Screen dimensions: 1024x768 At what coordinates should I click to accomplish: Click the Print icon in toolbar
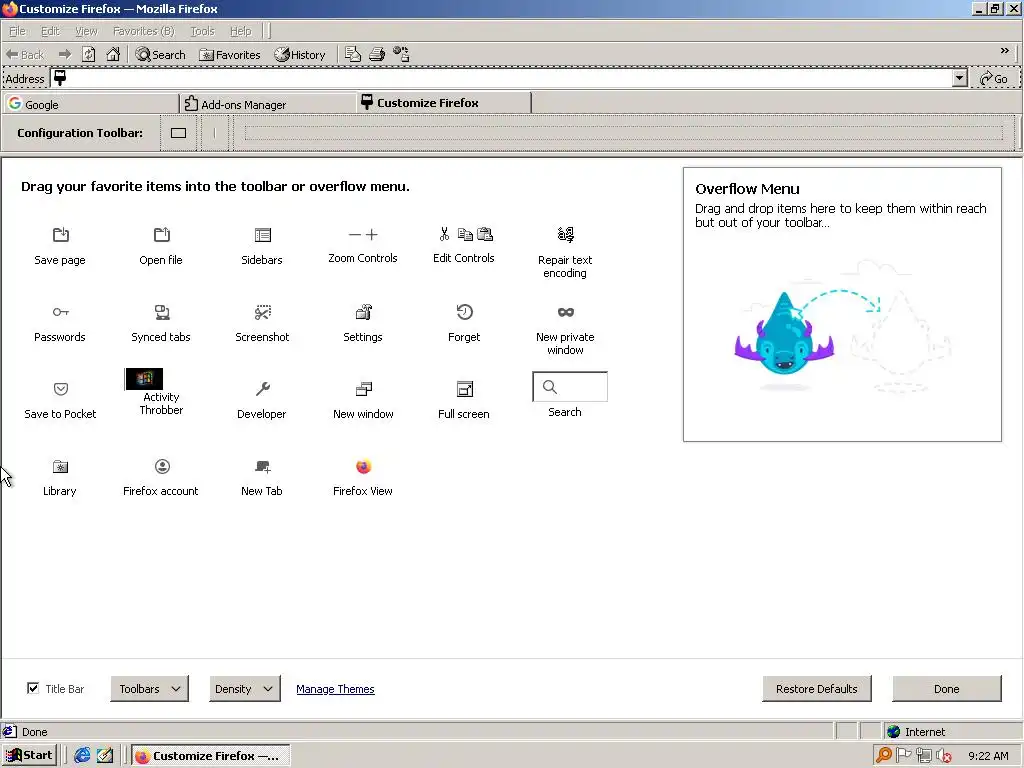(377, 54)
